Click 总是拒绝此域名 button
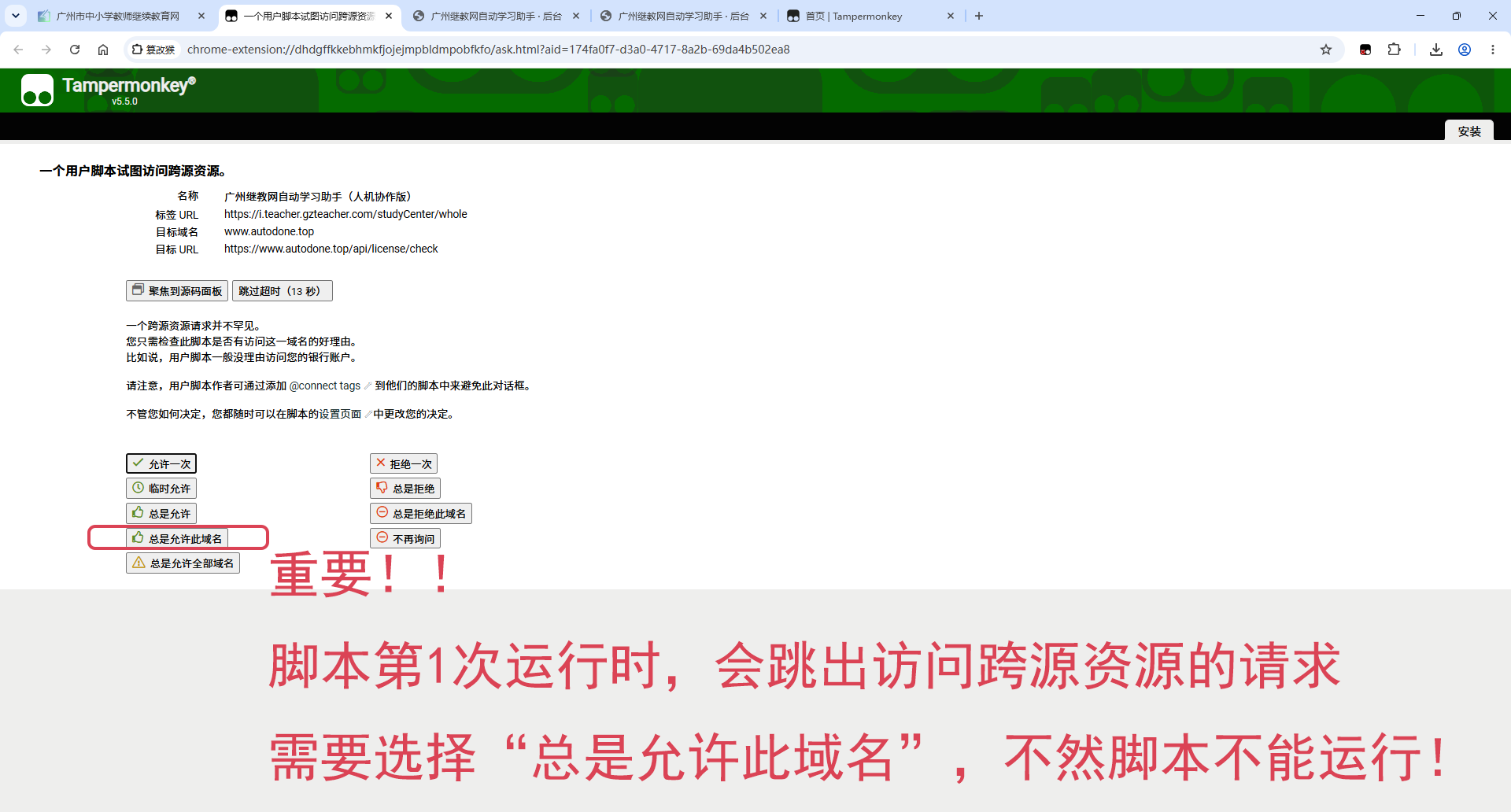Viewport: 1511px width, 812px height. click(421, 514)
